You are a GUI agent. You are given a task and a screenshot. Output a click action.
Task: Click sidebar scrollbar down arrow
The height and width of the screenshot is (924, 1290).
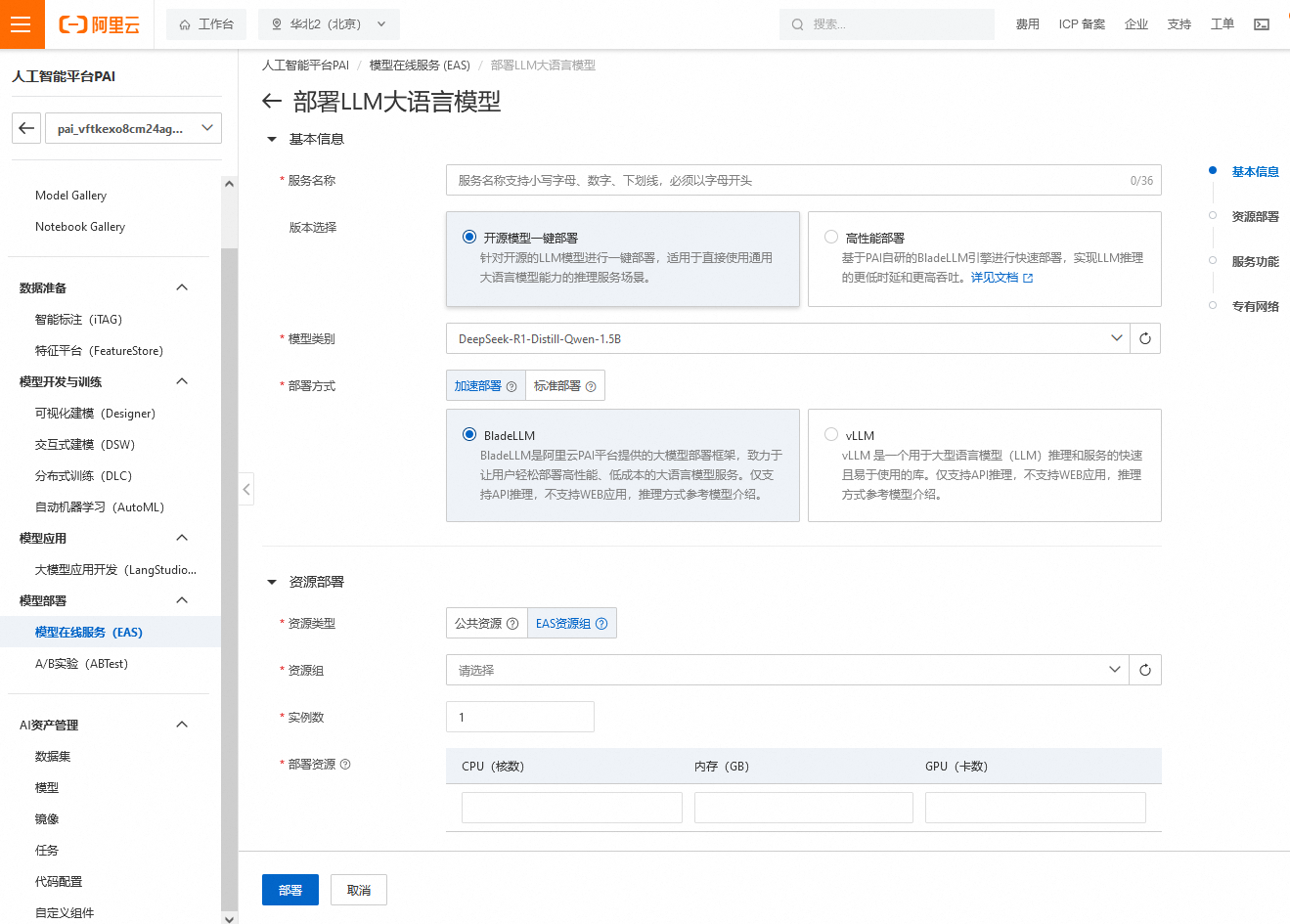coord(229,918)
